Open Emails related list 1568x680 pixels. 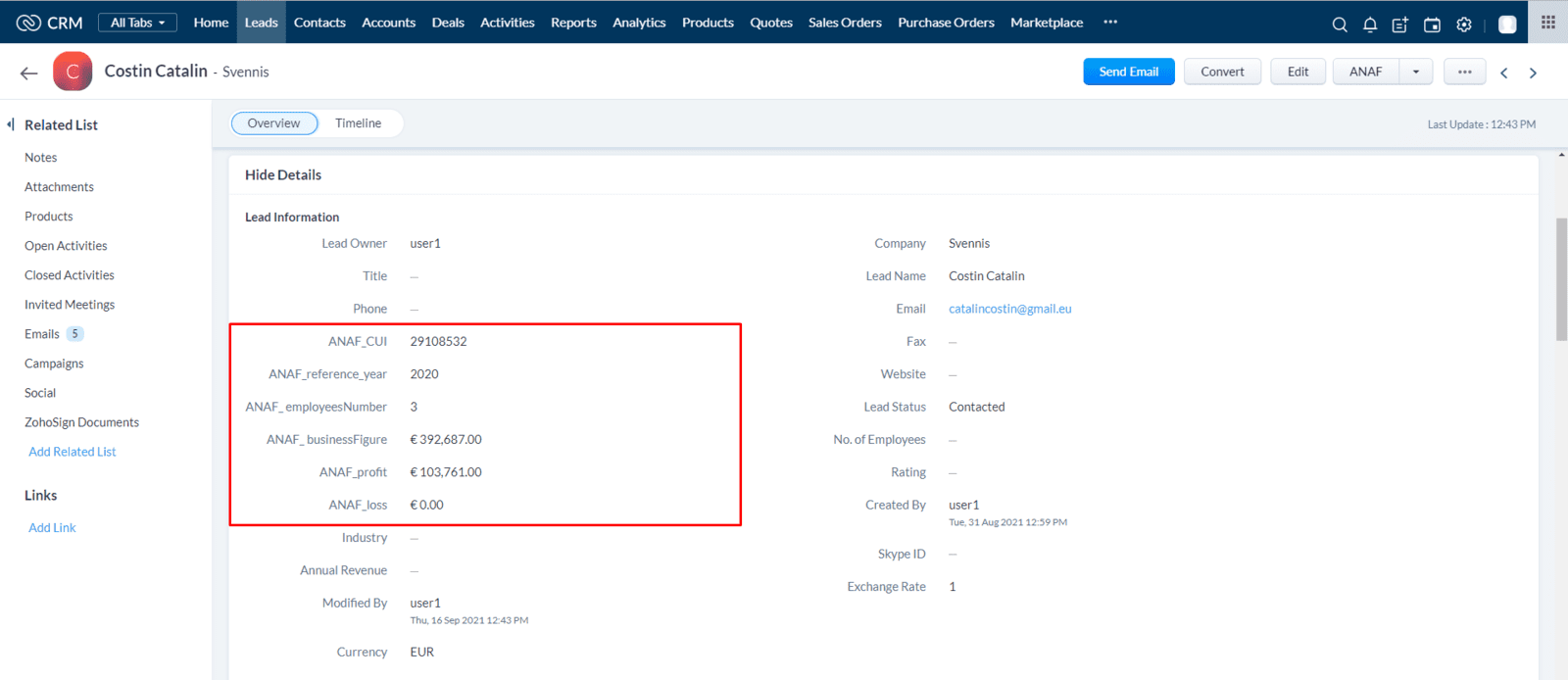(42, 334)
